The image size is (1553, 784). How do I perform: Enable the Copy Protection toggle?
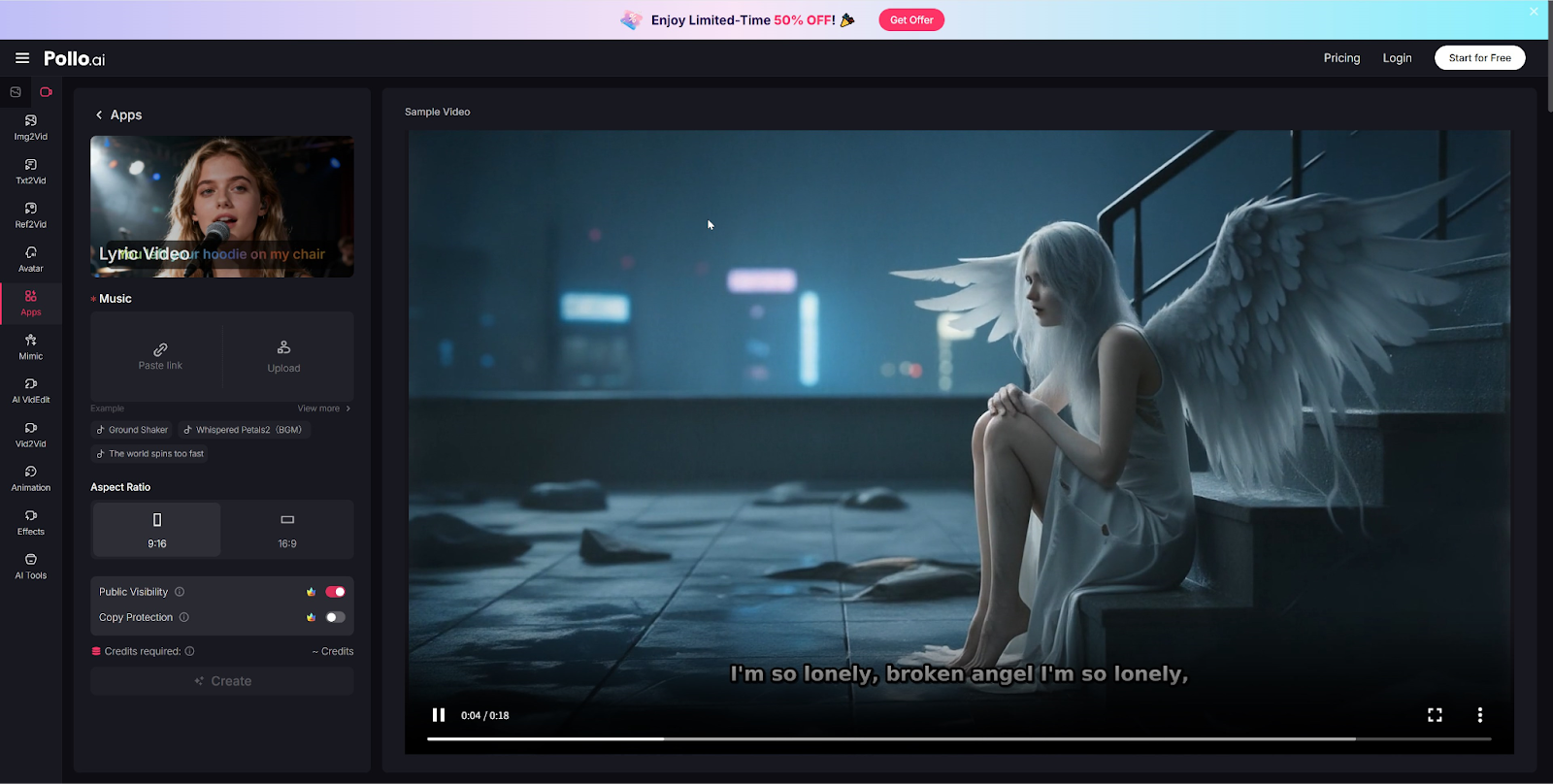point(335,617)
